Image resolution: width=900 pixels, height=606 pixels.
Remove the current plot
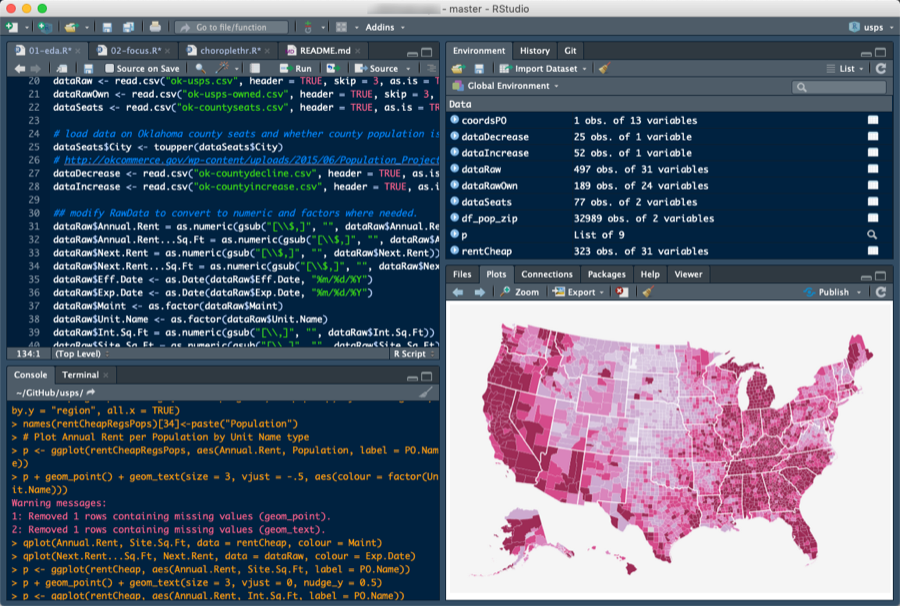click(622, 292)
